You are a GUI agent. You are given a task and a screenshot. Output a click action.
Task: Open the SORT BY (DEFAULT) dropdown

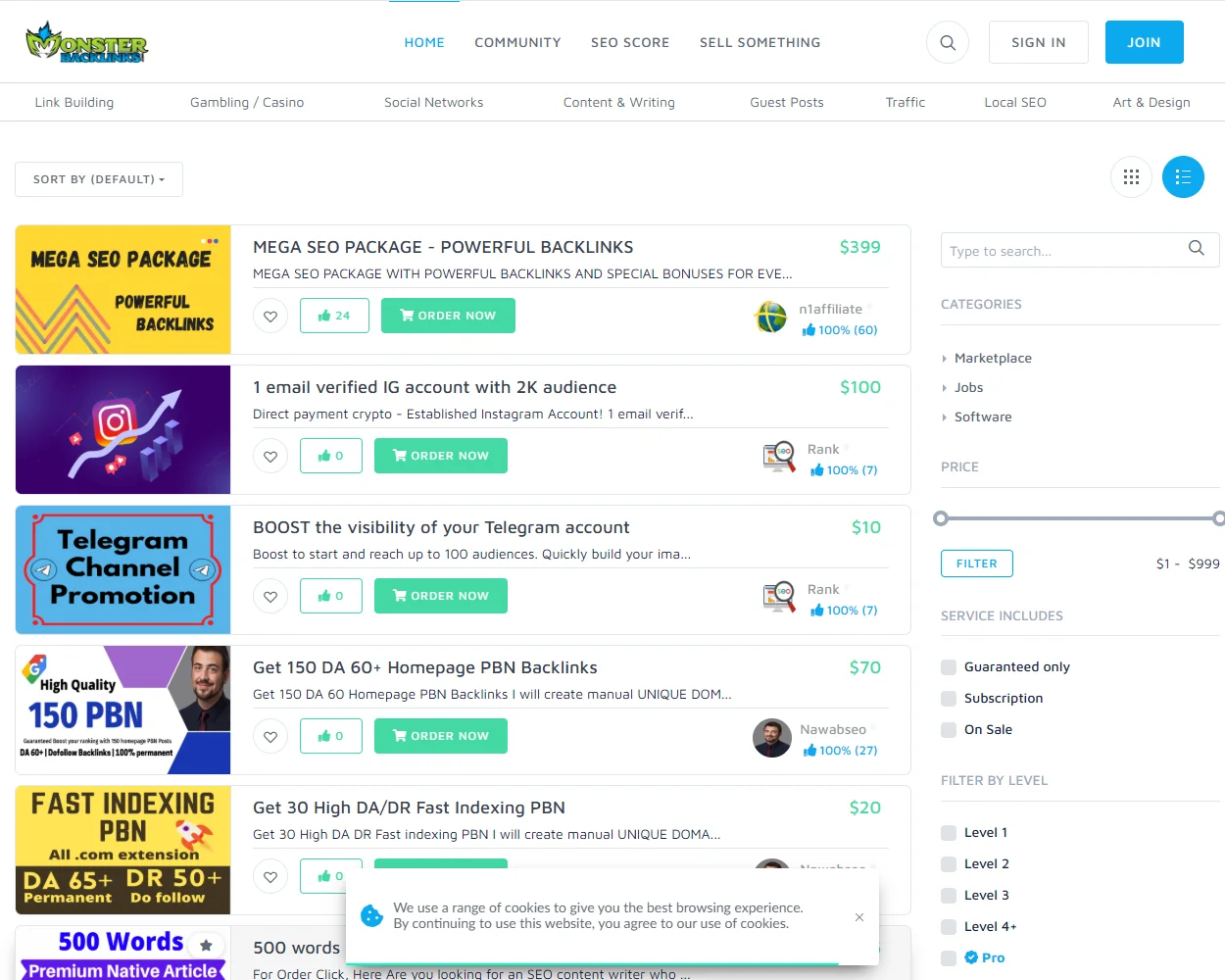[98, 179]
